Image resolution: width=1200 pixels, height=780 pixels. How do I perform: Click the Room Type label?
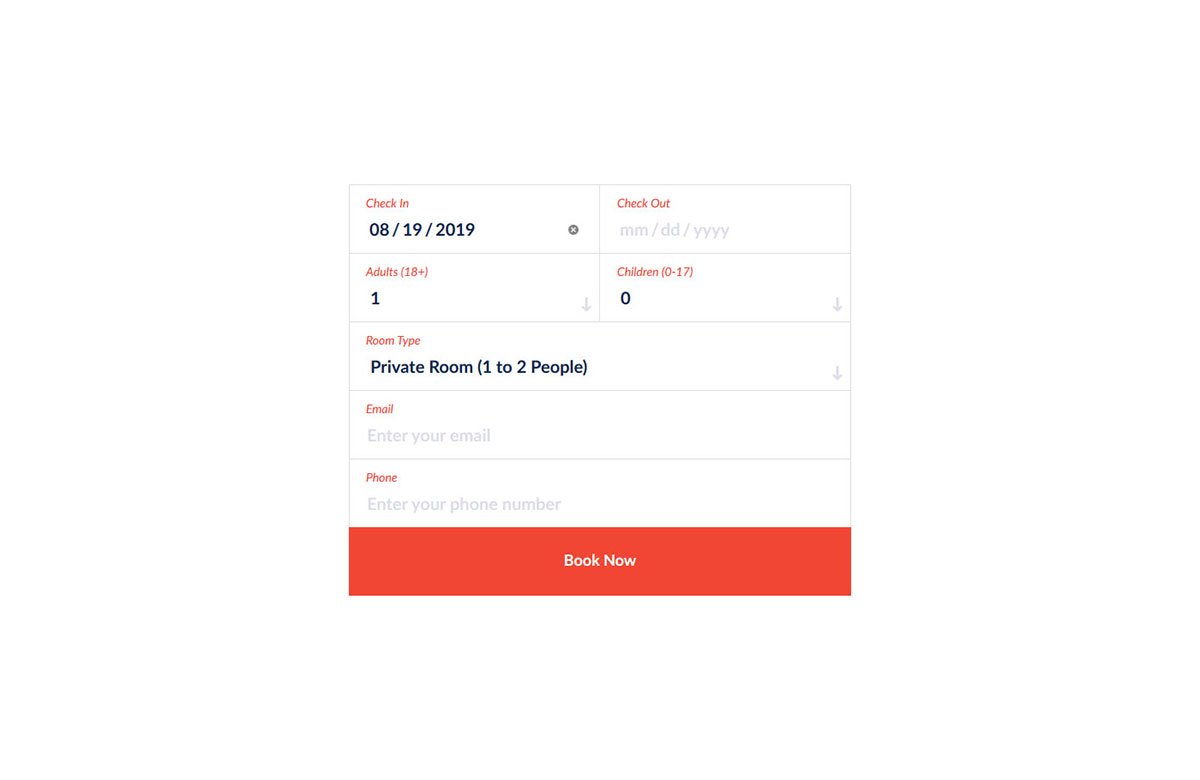pyautogui.click(x=393, y=340)
